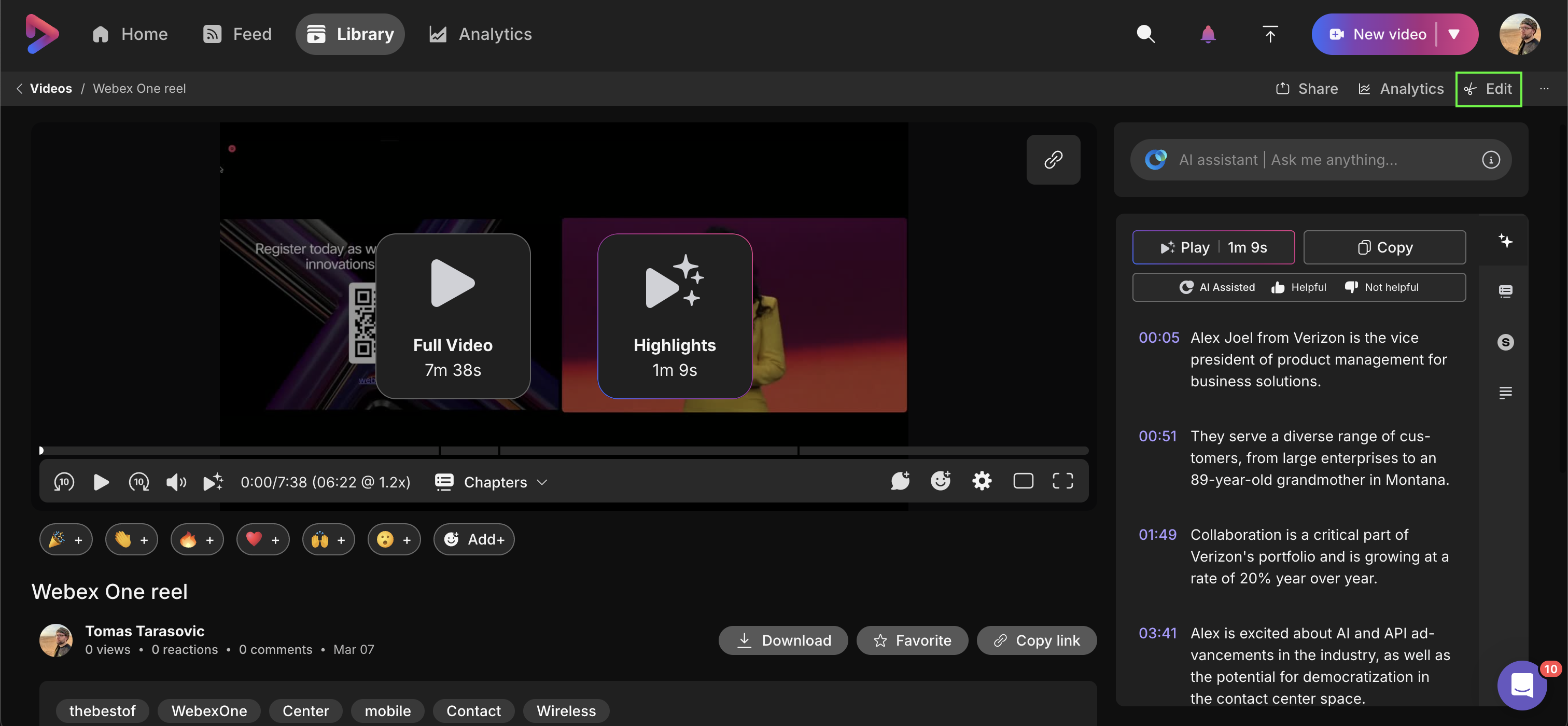1568x726 pixels.
Task: Play the Full Video card
Action: click(x=453, y=316)
